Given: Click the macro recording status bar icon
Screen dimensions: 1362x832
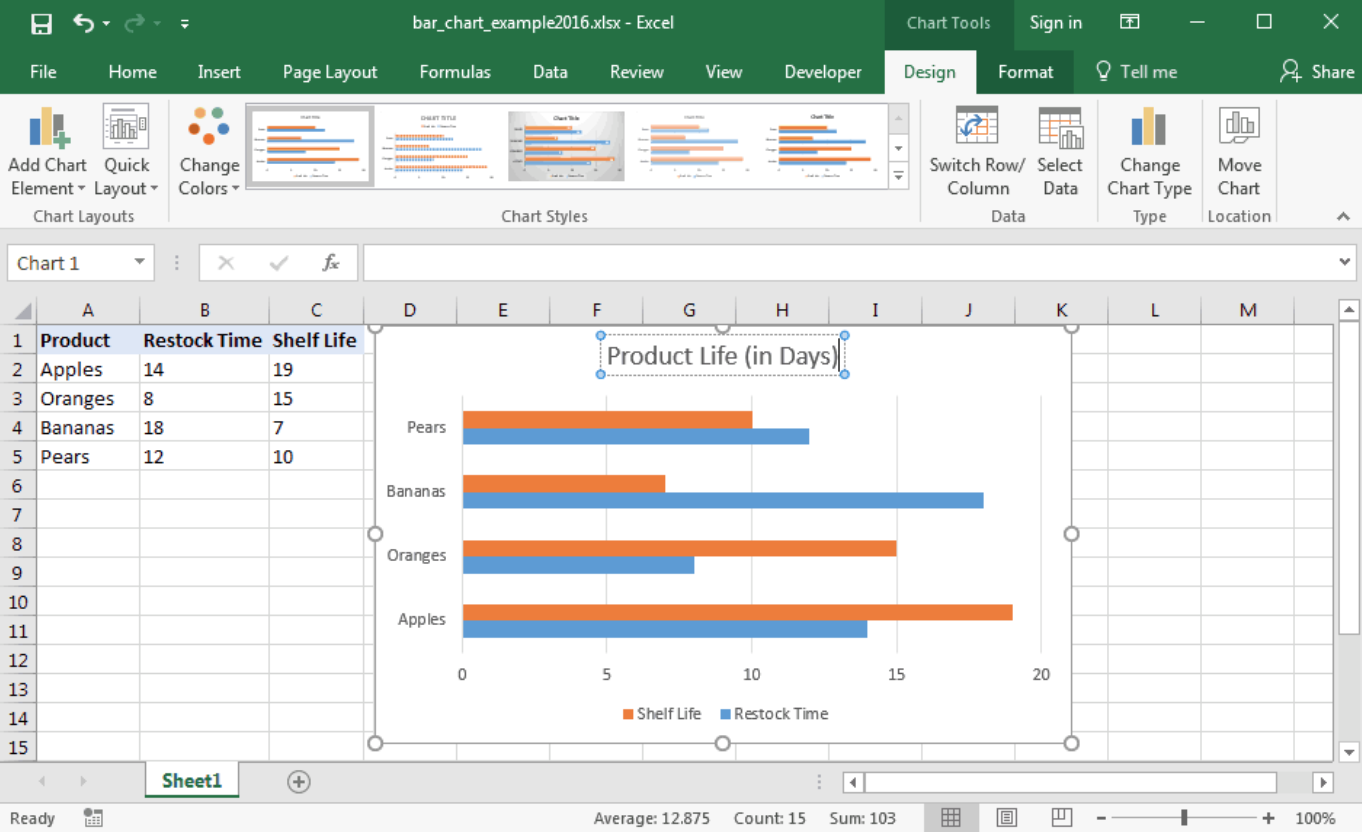Looking at the screenshot, I should (94, 818).
